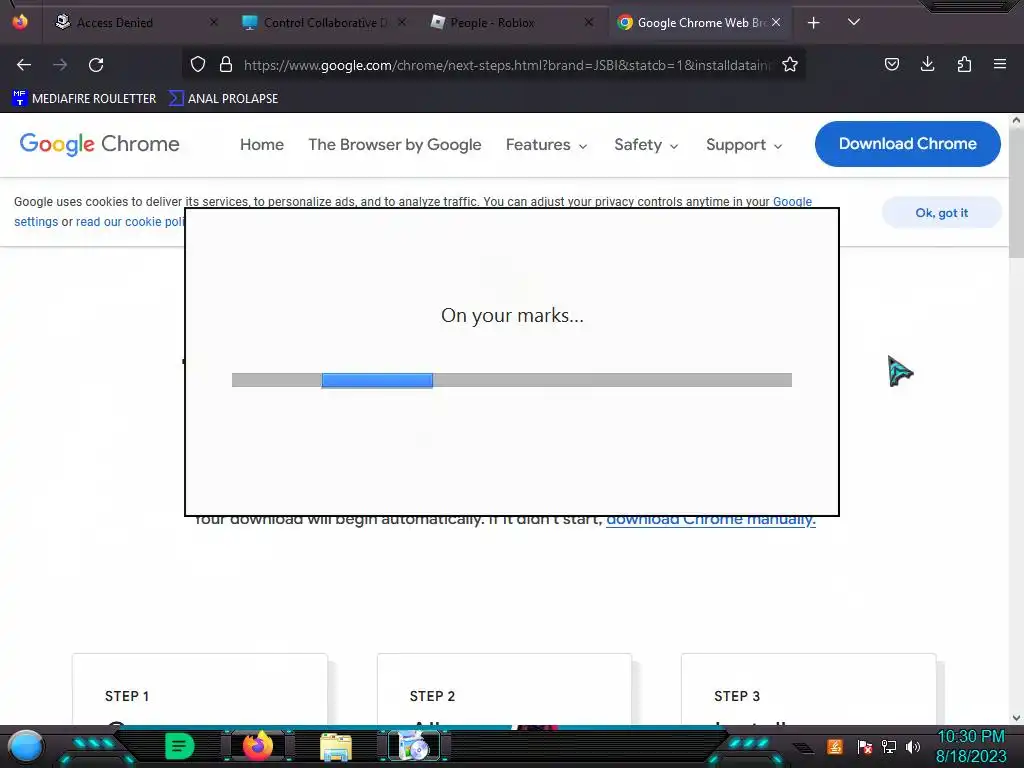1024x768 pixels.
Task: Click the blue progress bar indicator
Action: click(377, 380)
